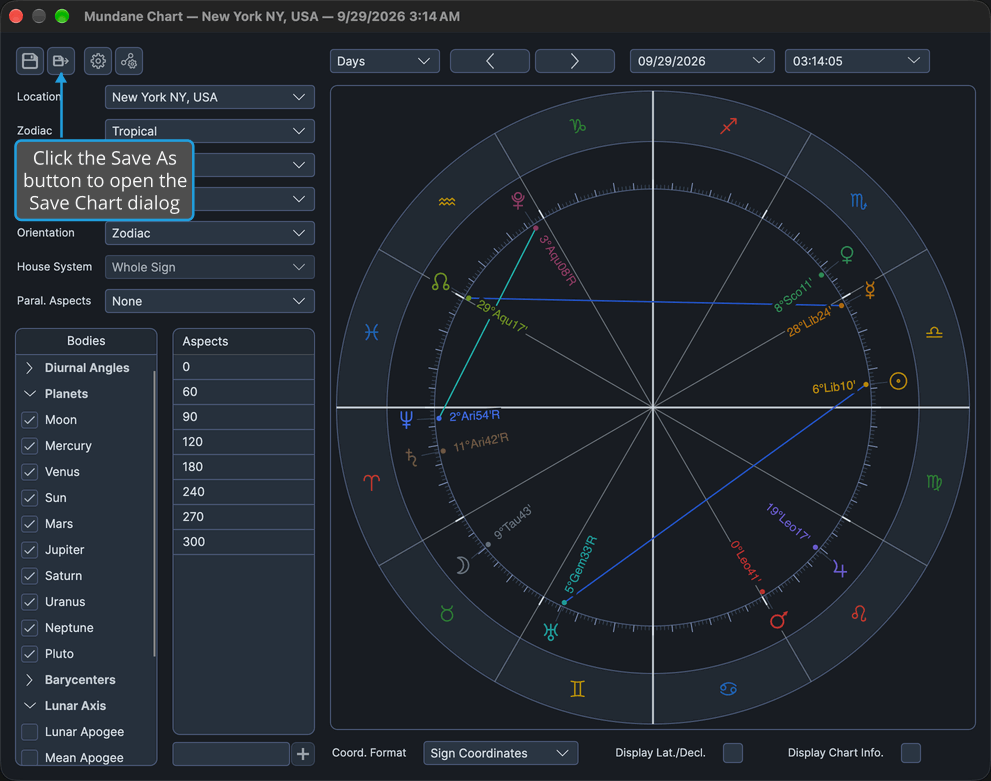Collapse the Planets group
Image resolution: width=991 pixels, height=781 pixels.
coord(29,394)
